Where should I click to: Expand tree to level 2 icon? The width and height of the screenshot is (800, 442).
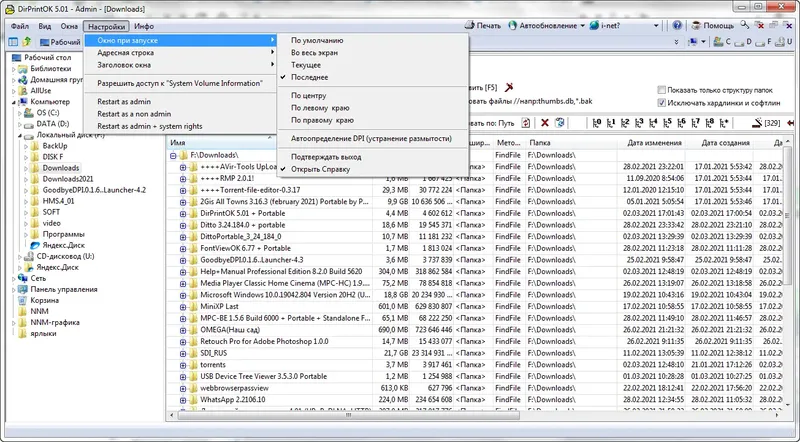click(x=625, y=123)
